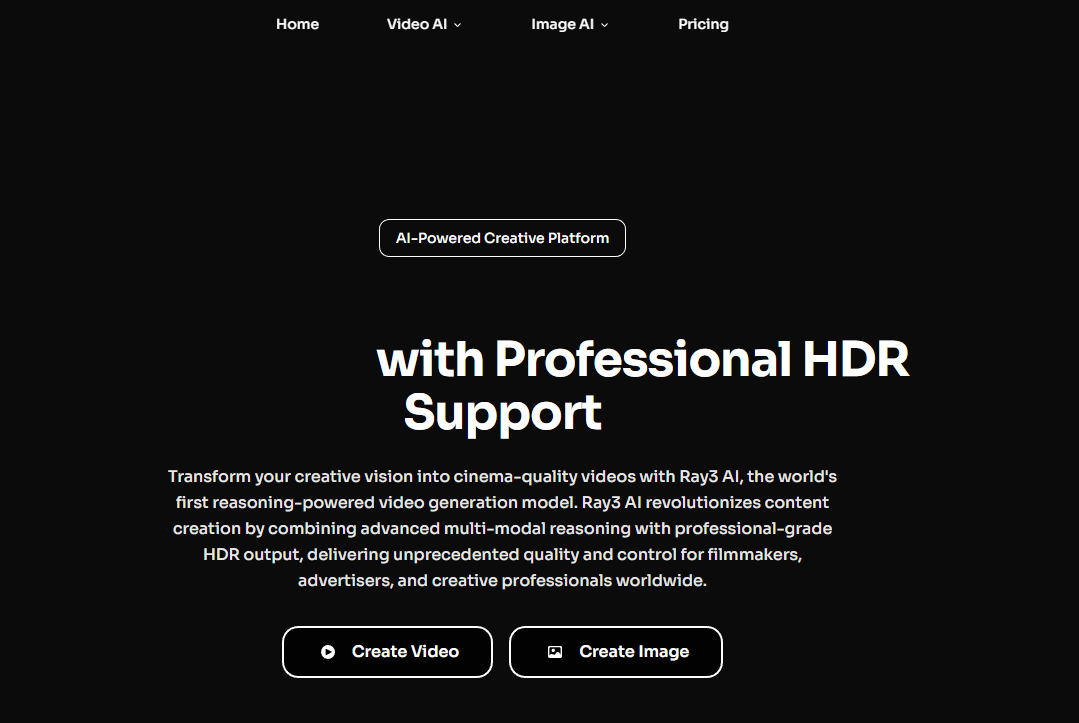The height and width of the screenshot is (723, 1079).
Task: Click the Image AI navigation item
Action: (x=563, y=24)
